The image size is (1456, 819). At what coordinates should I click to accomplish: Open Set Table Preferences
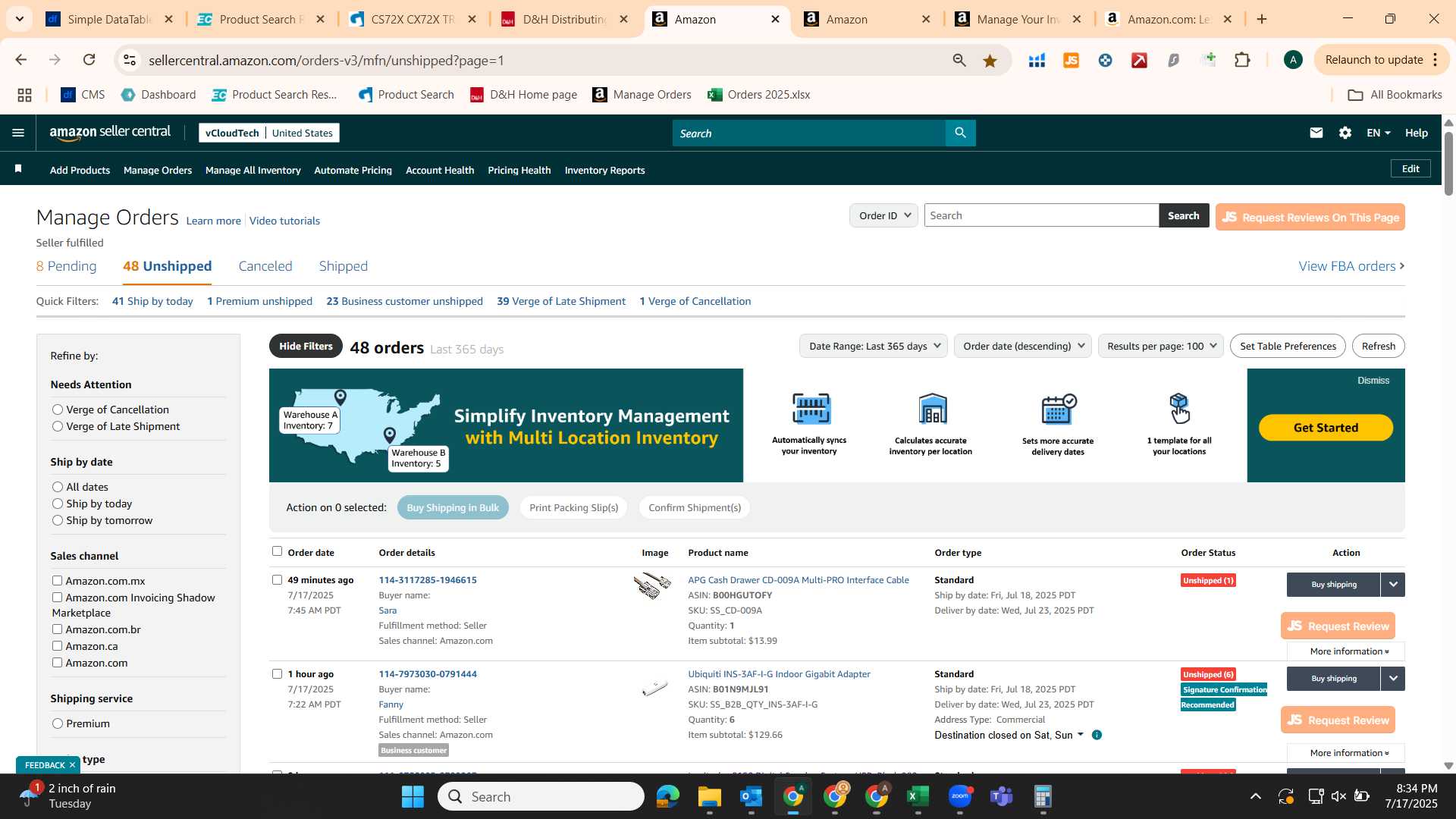click(1288, 346)
